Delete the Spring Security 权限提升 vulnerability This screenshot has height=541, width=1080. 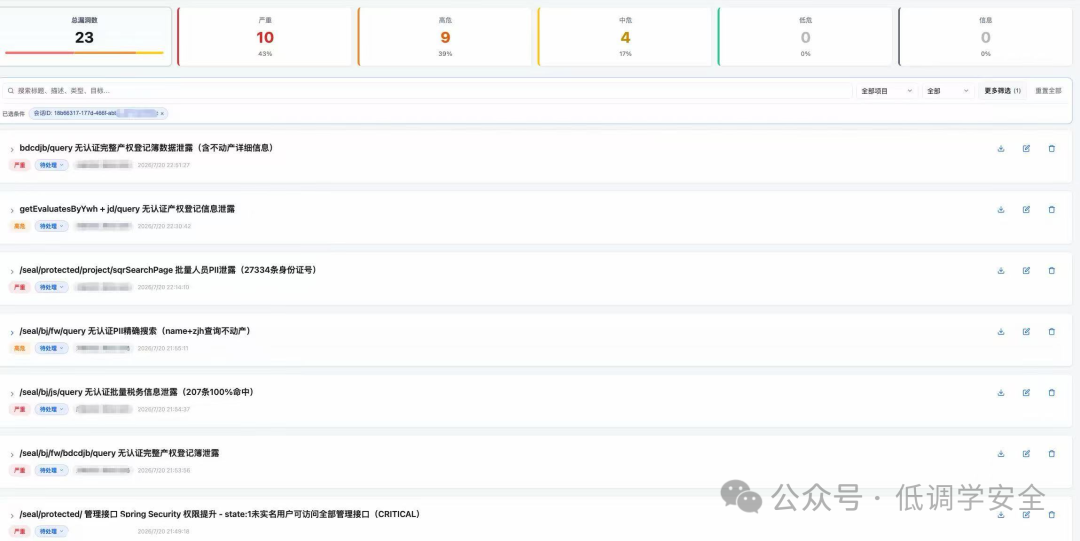point(1052,515)
